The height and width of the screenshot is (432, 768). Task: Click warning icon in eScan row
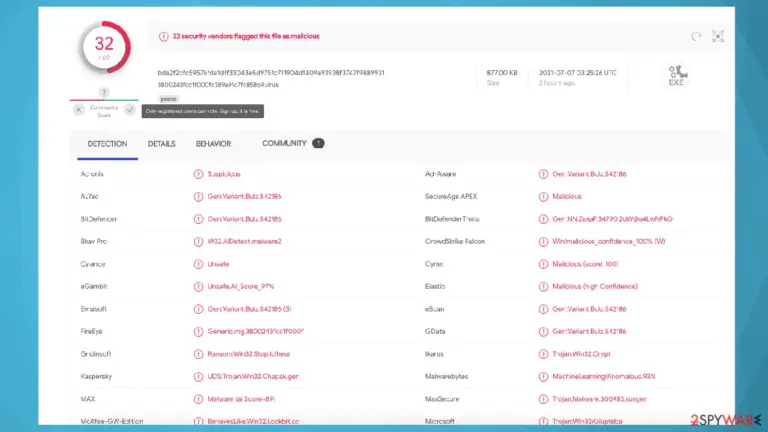543,309
